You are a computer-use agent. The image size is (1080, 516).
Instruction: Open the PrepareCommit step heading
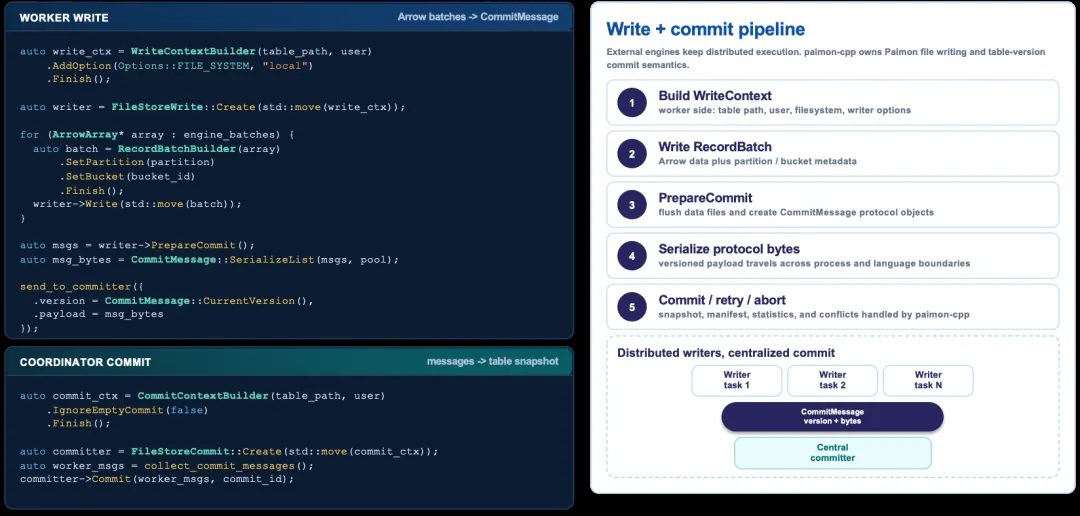(705, 198)
